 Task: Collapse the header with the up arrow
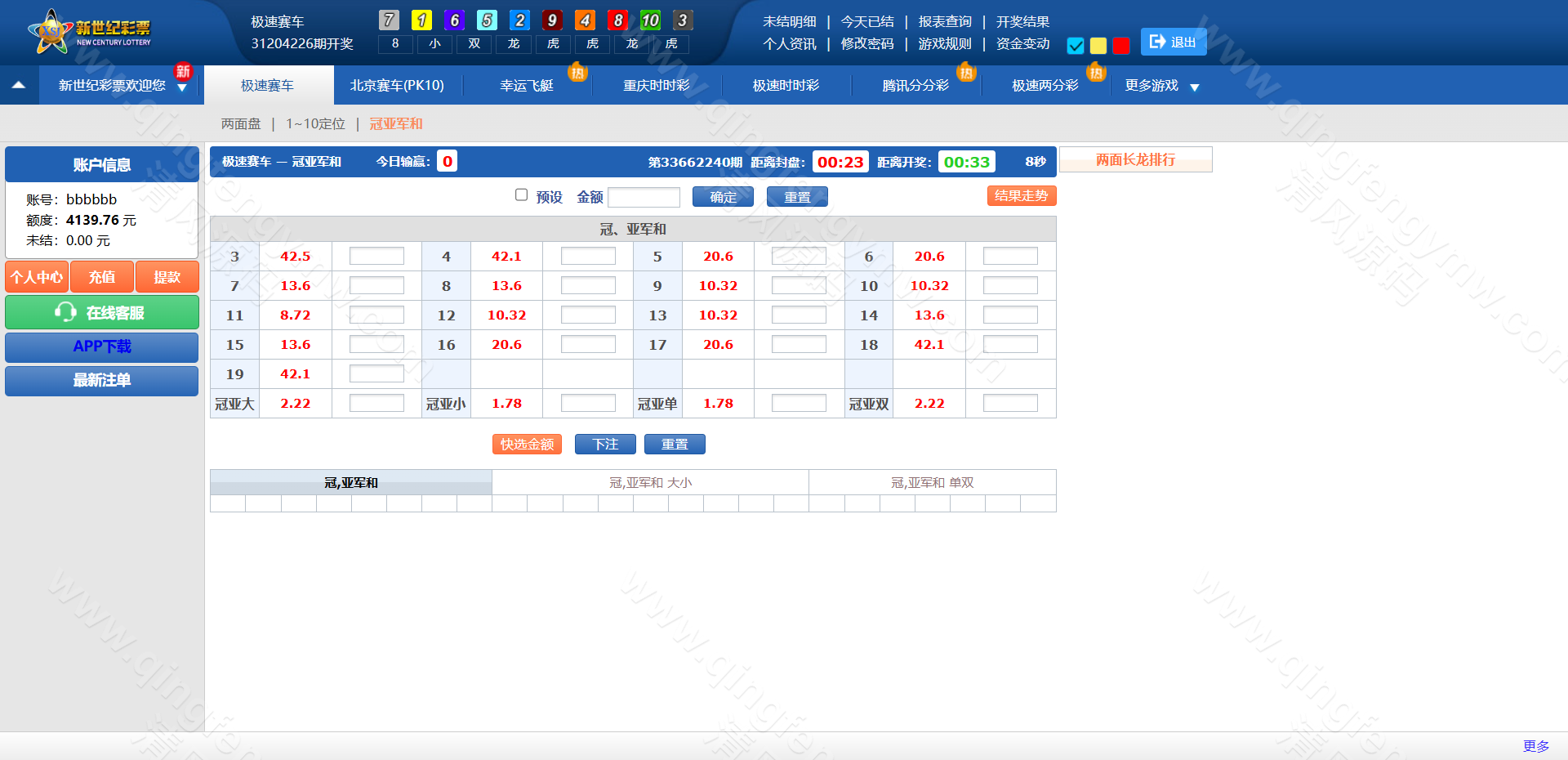click(x=19, y=85)
